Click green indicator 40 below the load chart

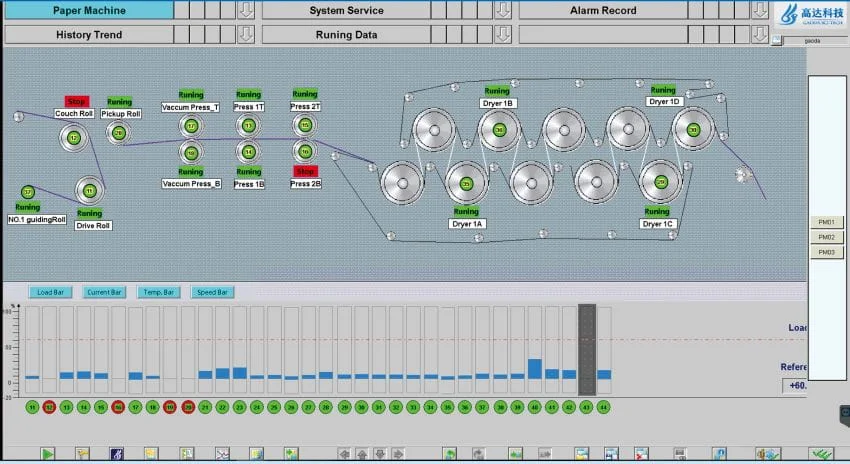(535, 407)
